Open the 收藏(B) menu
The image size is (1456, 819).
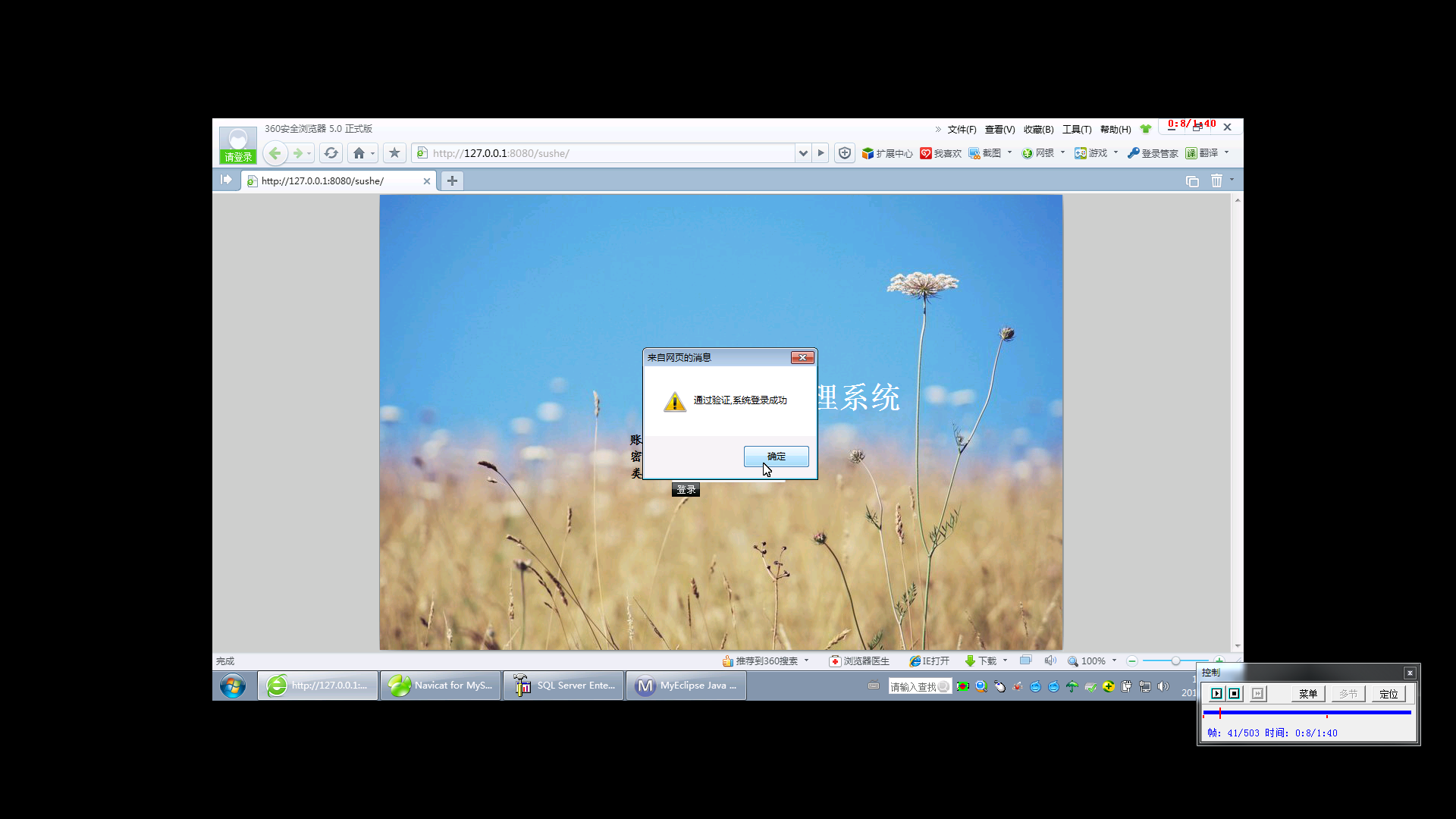point(1038,130)
